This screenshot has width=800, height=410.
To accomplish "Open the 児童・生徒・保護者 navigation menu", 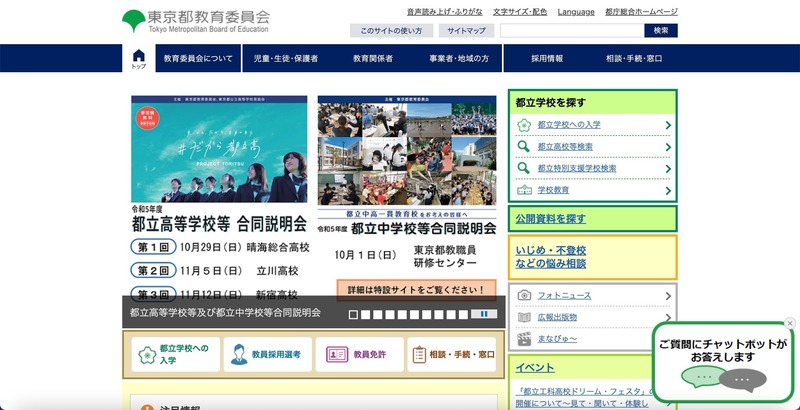I will (x=285, y=59).
